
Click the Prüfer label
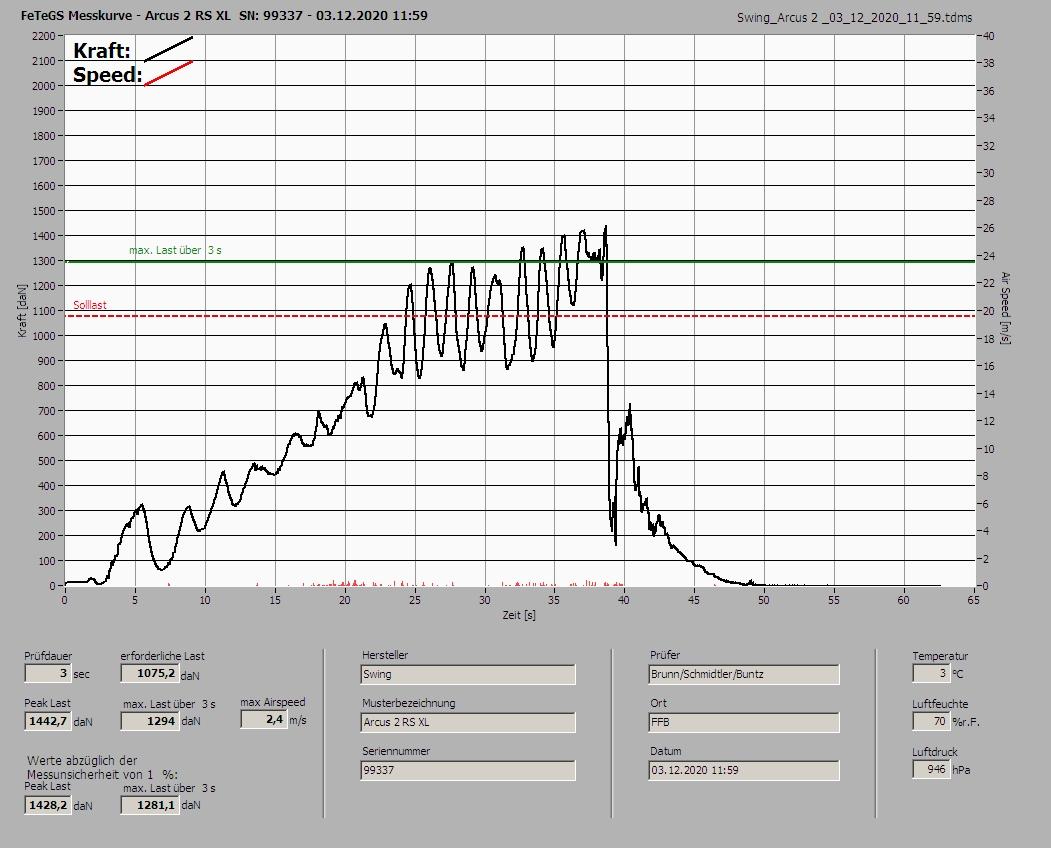[665, 655]
